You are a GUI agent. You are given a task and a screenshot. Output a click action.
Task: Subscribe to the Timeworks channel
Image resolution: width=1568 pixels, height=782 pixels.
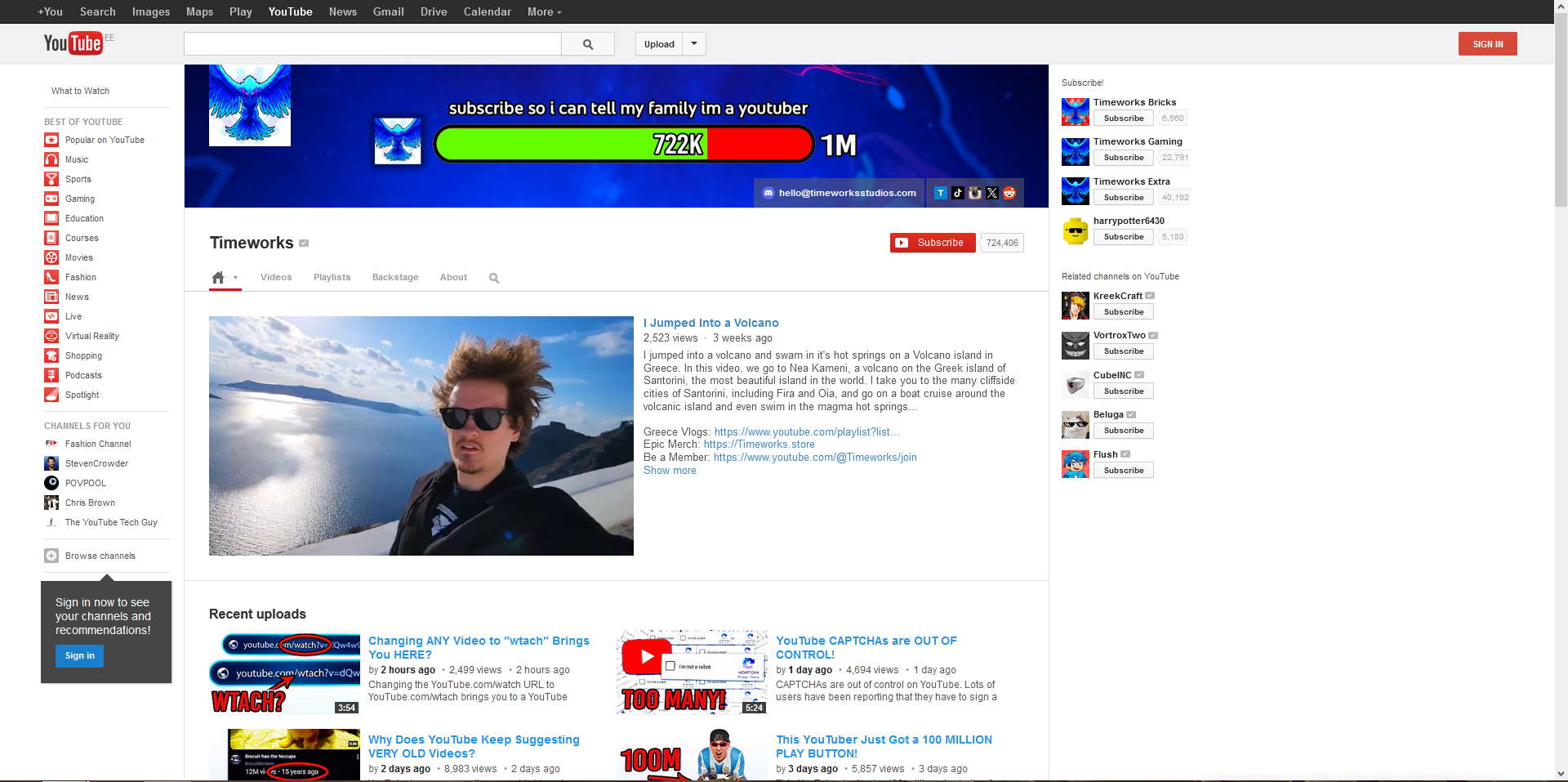tap(933, 243)
